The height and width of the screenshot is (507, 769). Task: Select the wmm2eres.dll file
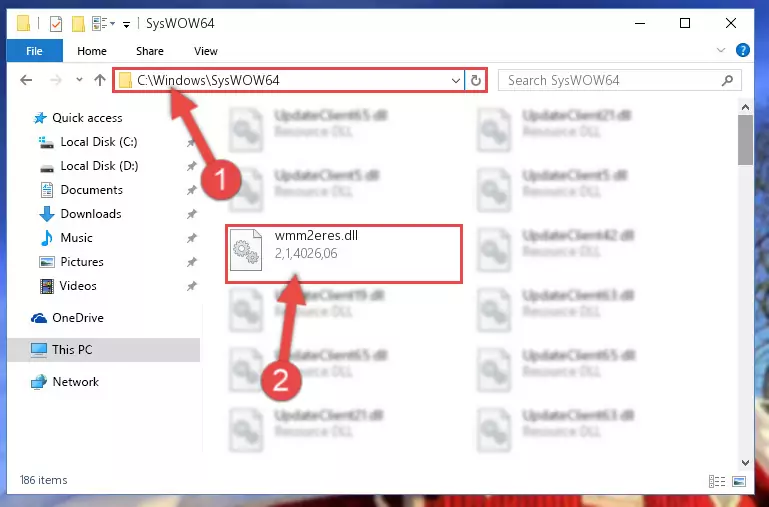point(344,254)
